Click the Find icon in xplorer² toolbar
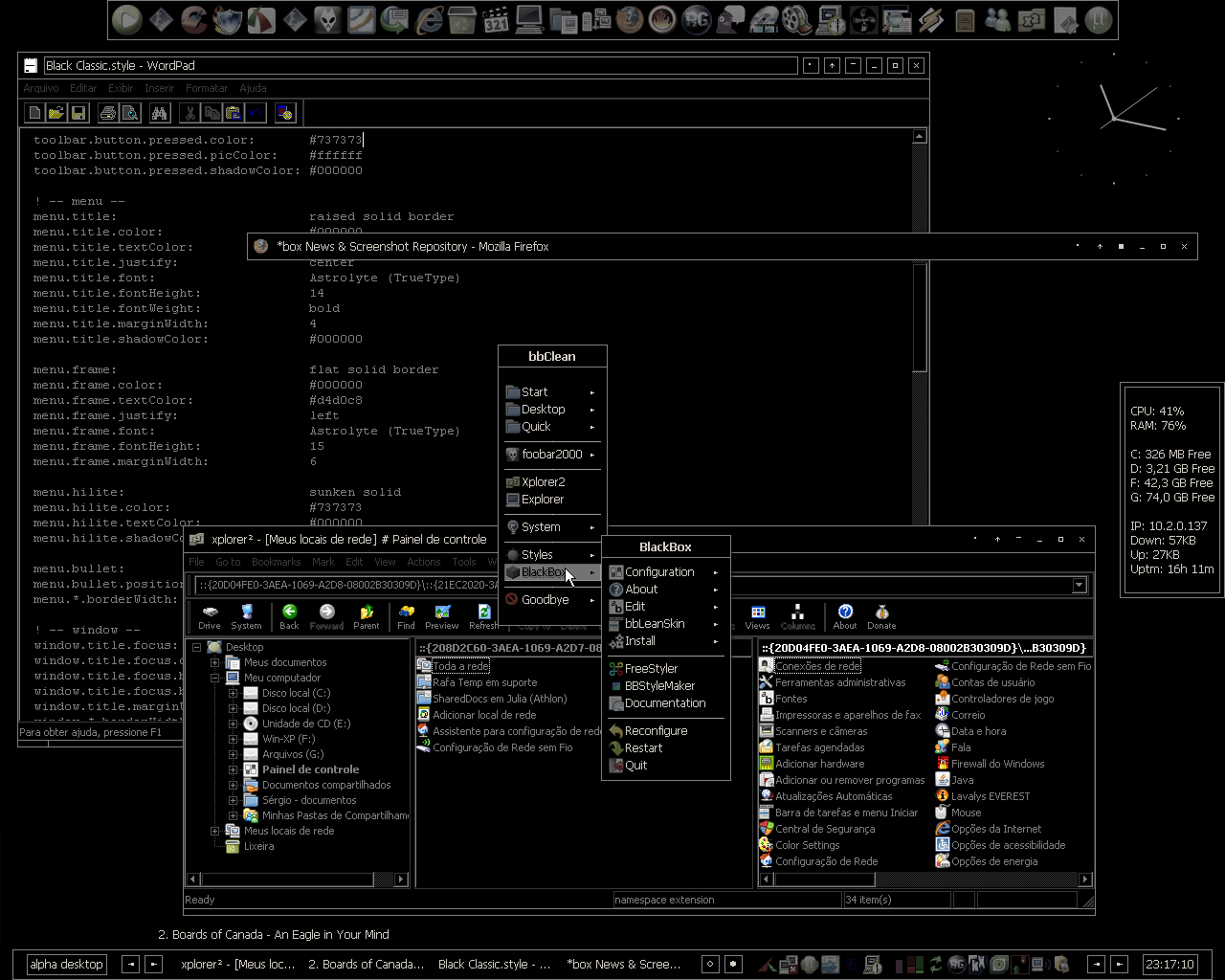The height and width of the screenshot is (980, 1225). point(407,617)
